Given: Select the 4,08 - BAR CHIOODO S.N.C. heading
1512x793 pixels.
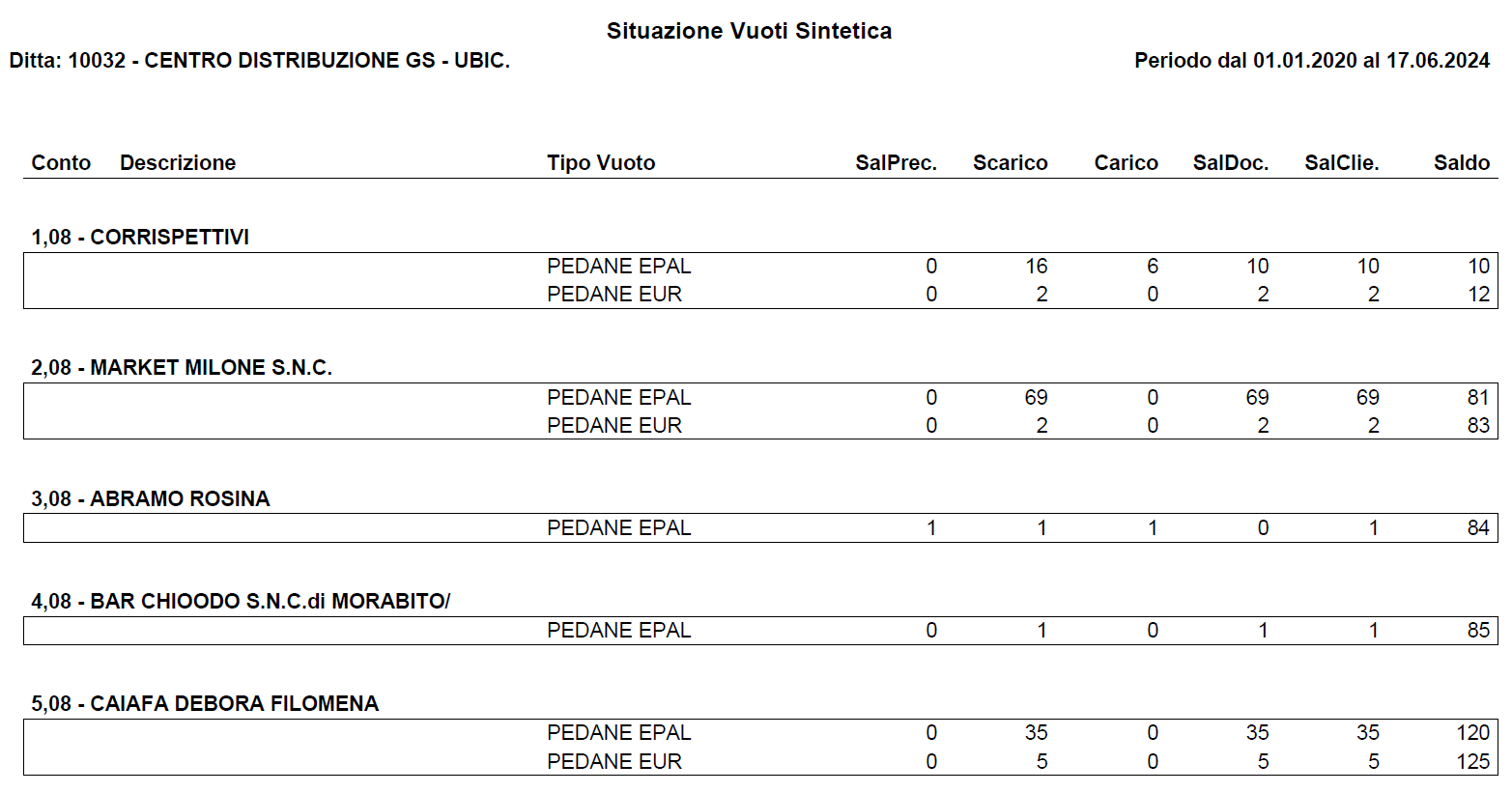Looking at the screenshot, I should tap(241, 601).
